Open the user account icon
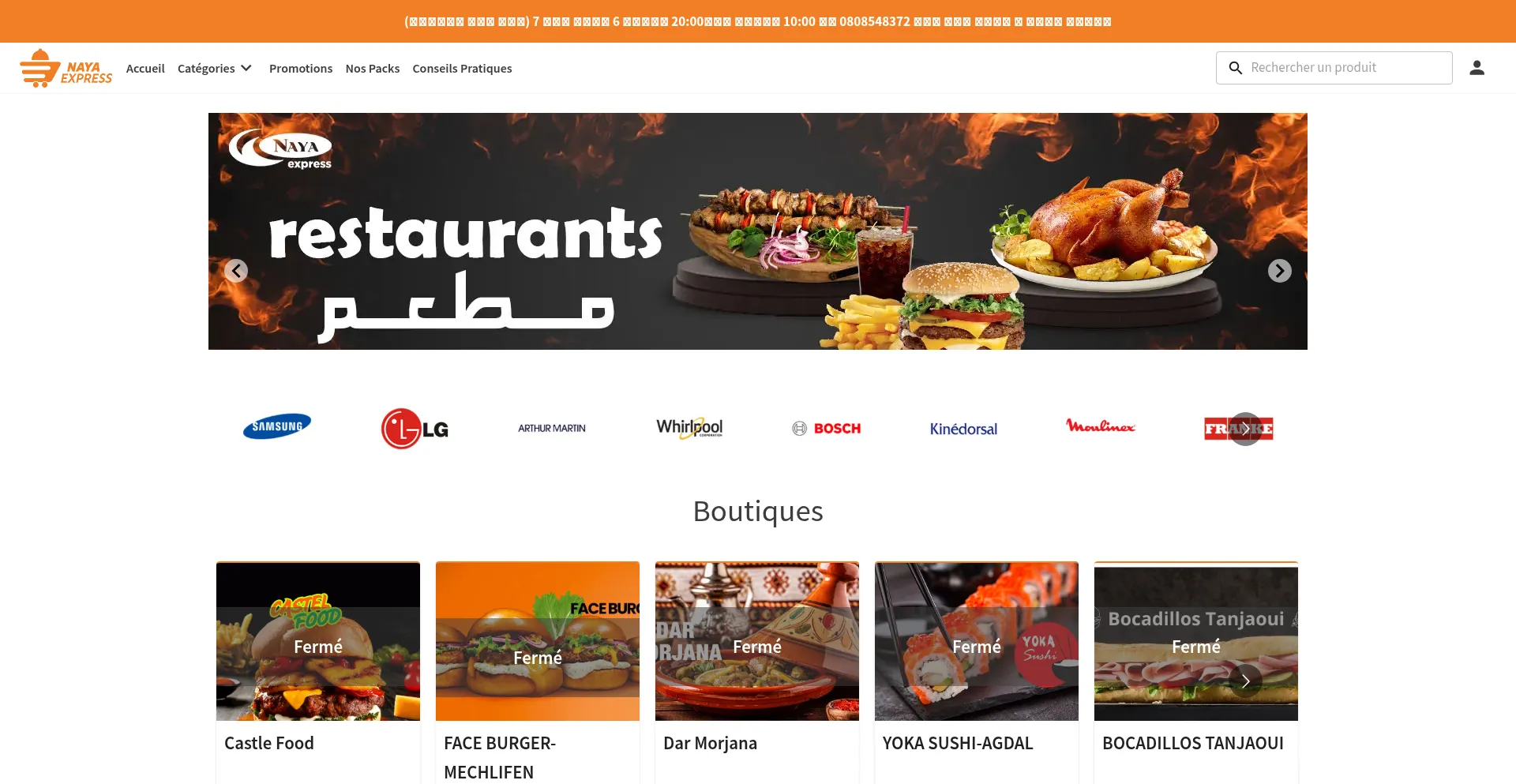This screenshot has height=784, width=1516. [x=1477, y=68]
